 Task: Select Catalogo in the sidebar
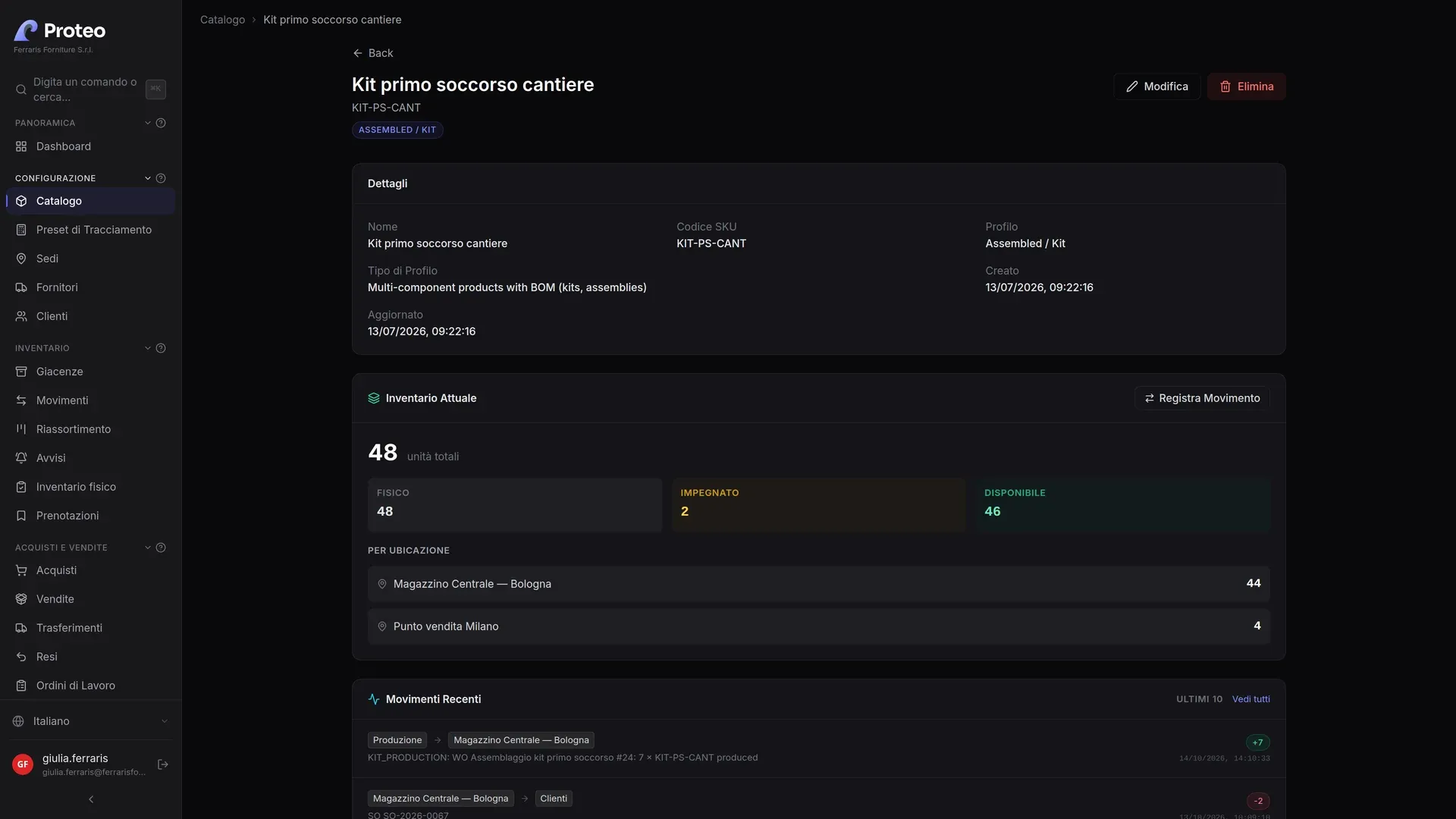[90, 201]
